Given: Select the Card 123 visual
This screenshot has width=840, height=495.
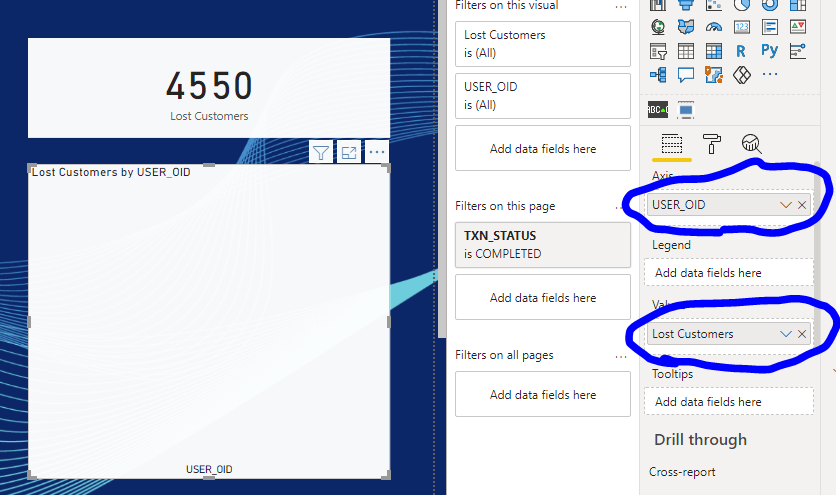Looking at the screenshot, I should click(742, 26).
